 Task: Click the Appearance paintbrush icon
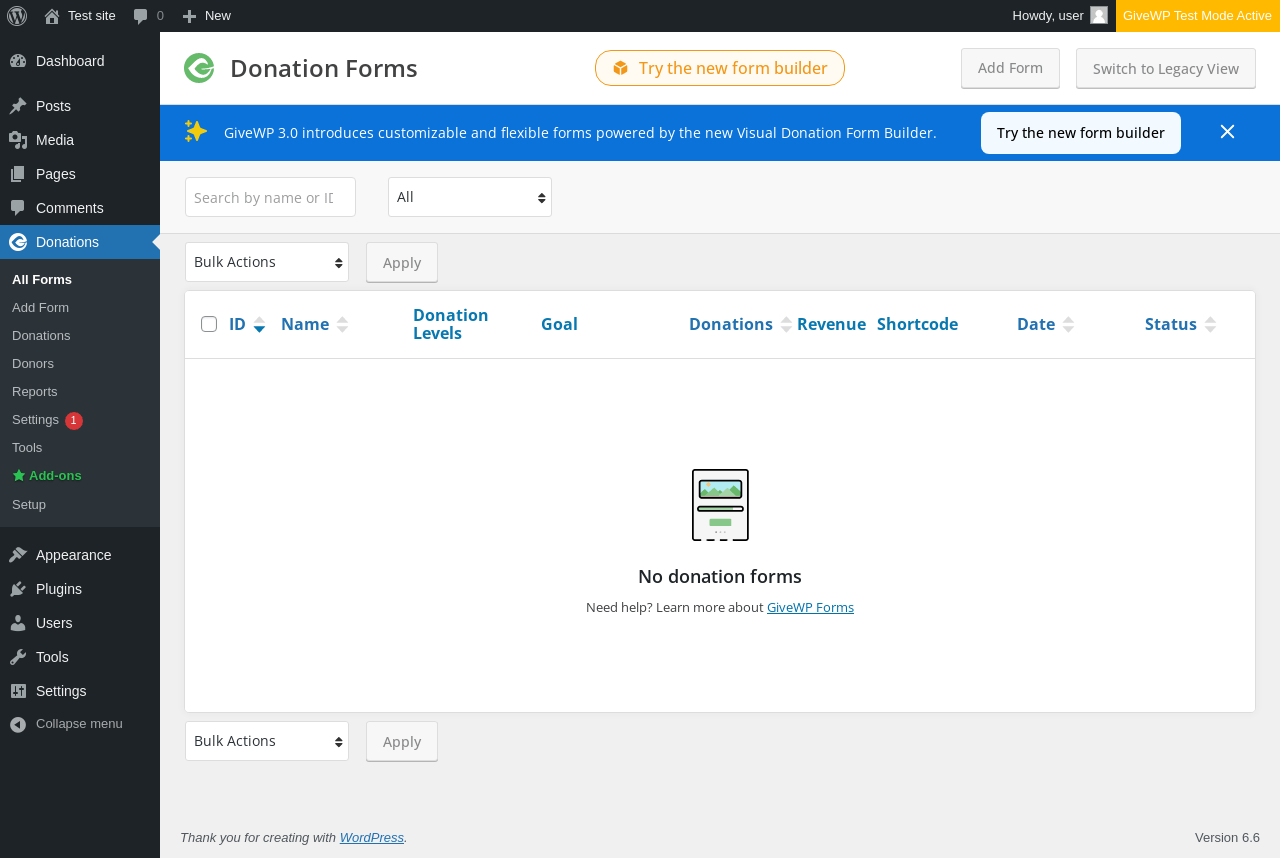(18, 555)
